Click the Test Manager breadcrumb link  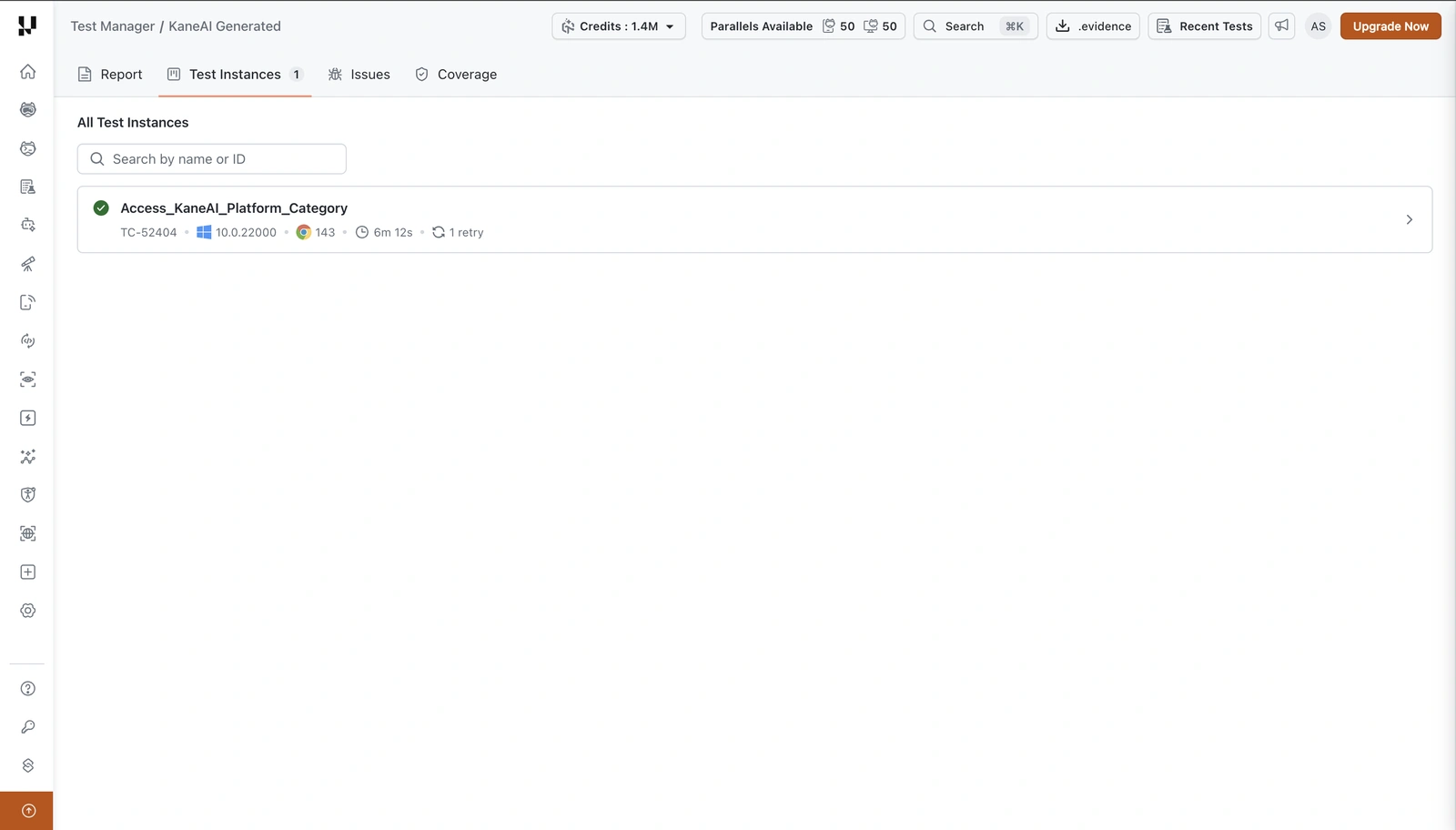point(113,26)
